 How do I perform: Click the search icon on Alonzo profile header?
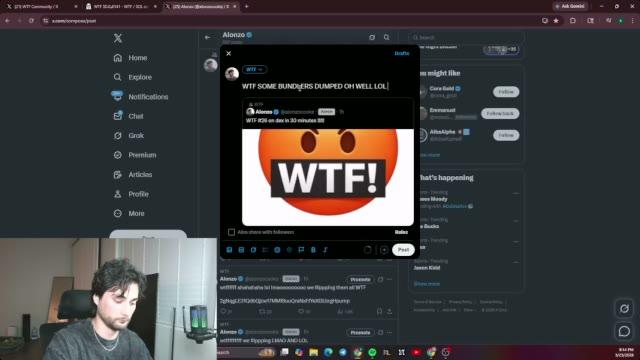[387, 38]
